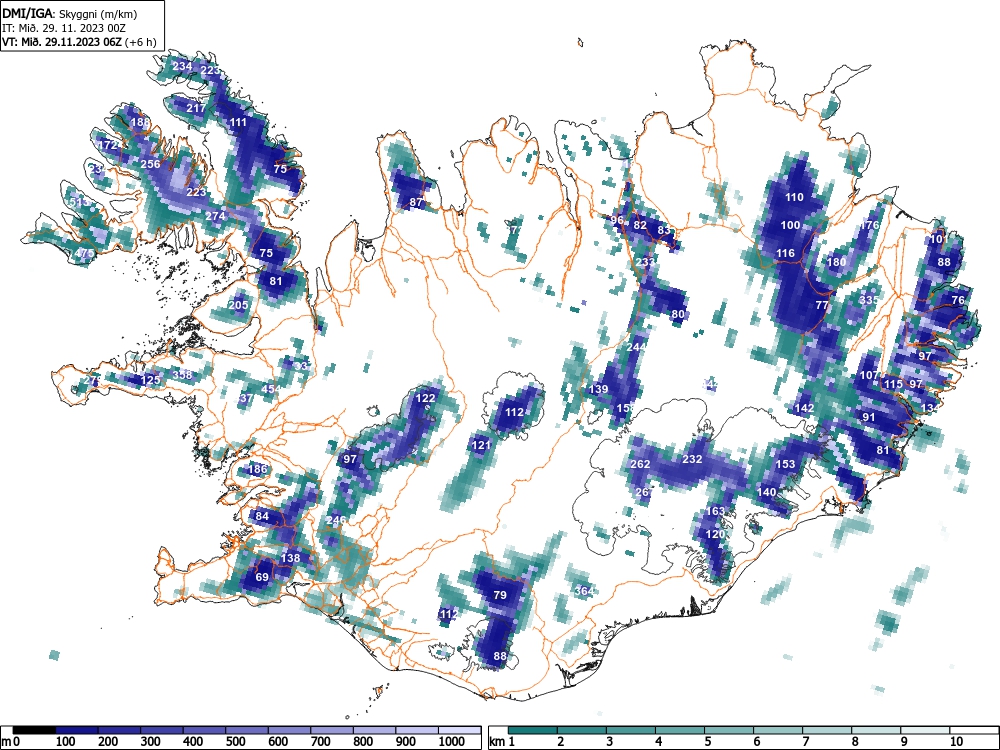Click the map value '79' in the south
The height and width of the screenshot is (750, 1000).
tap(500, 595)
